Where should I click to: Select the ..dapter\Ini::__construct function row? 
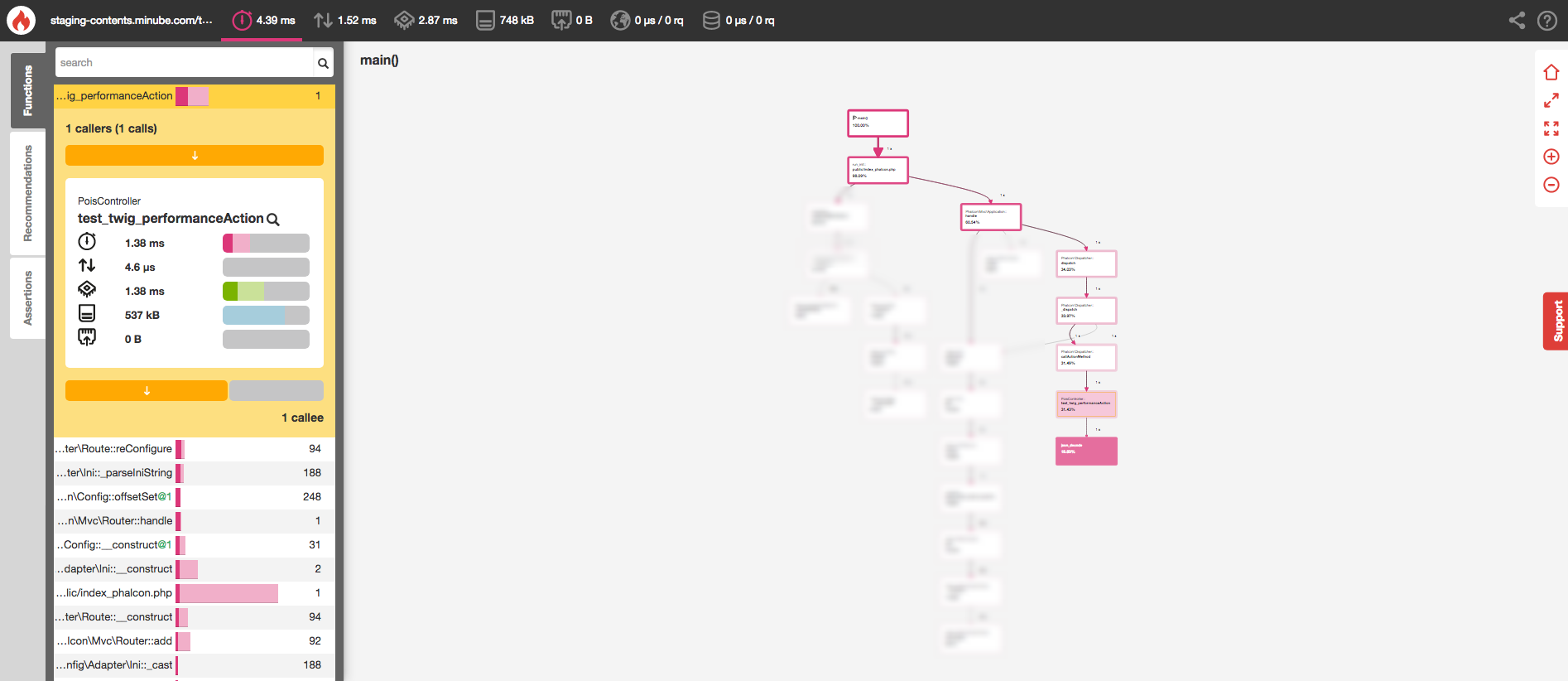tap(195, 569)
